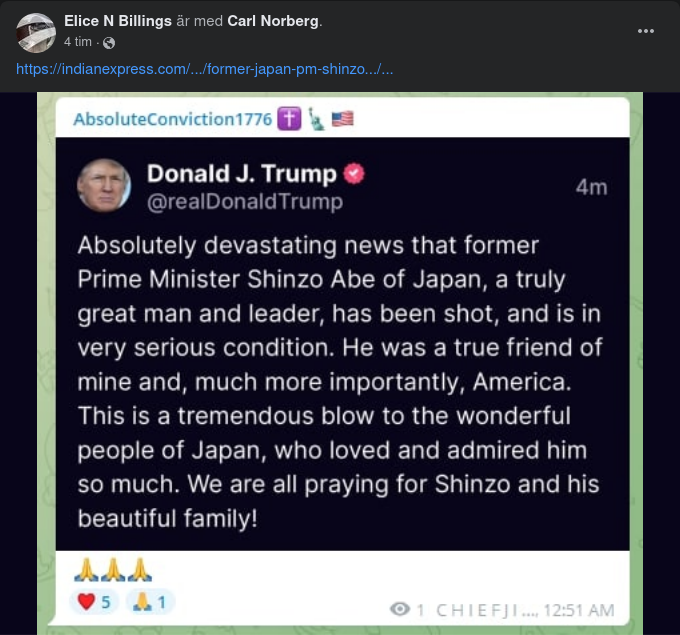The width and height of the screenshot is (680, 635).
Task: Open the post options three-dot menu
Action: coord(646,31)
